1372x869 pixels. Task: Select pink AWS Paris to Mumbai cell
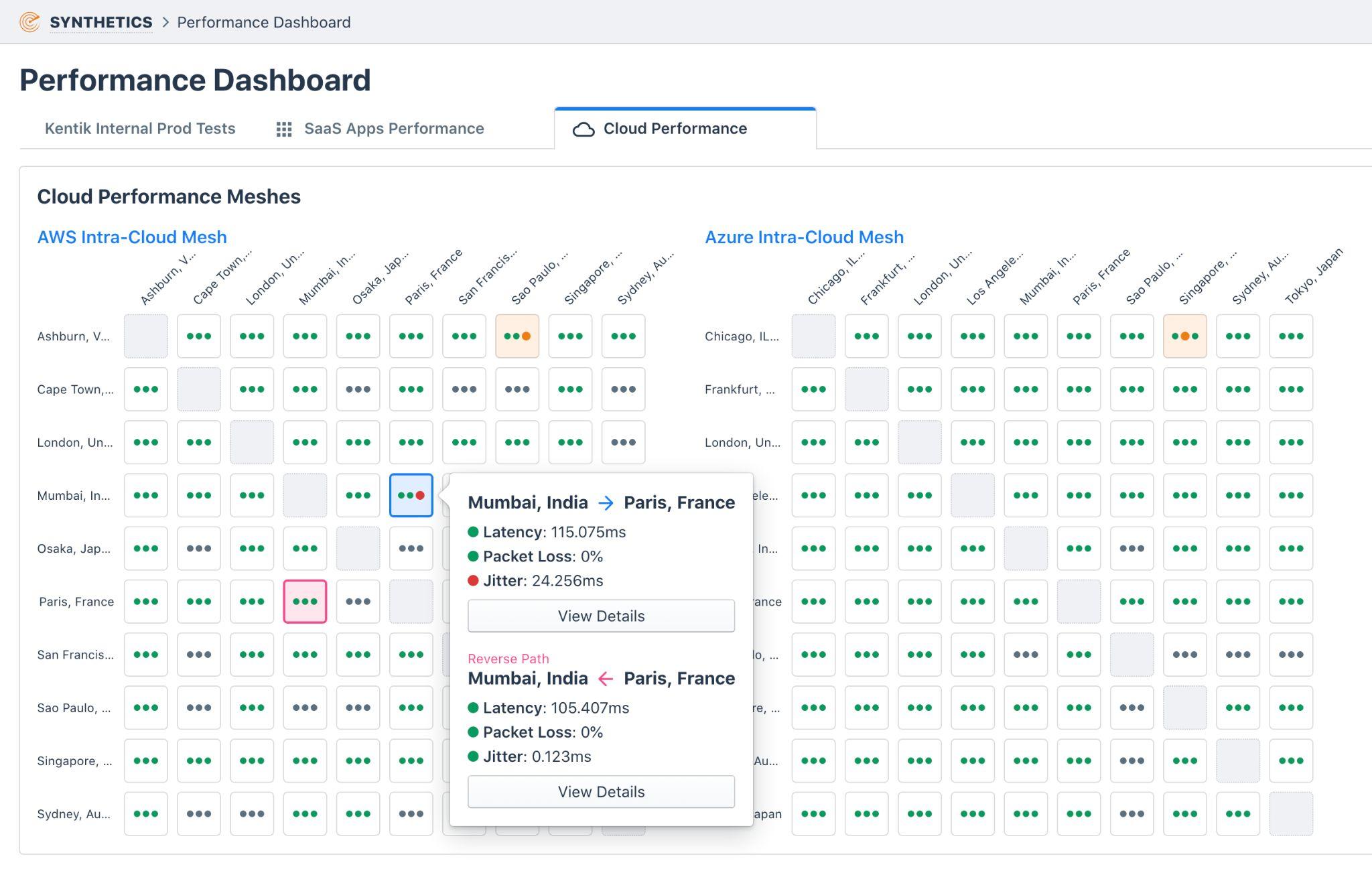click(x=305, y=602)
